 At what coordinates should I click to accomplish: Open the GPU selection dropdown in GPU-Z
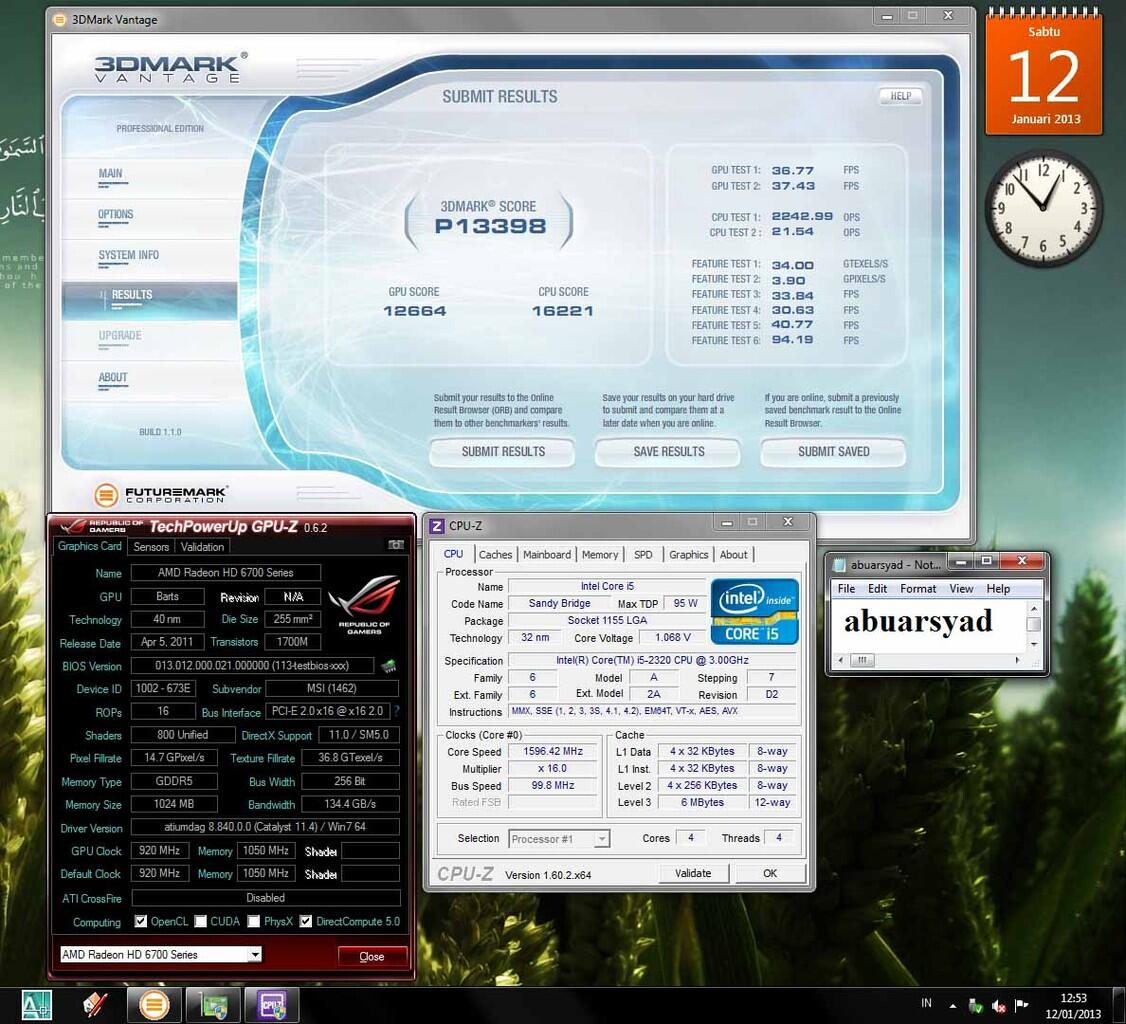(x=160, y=954)
